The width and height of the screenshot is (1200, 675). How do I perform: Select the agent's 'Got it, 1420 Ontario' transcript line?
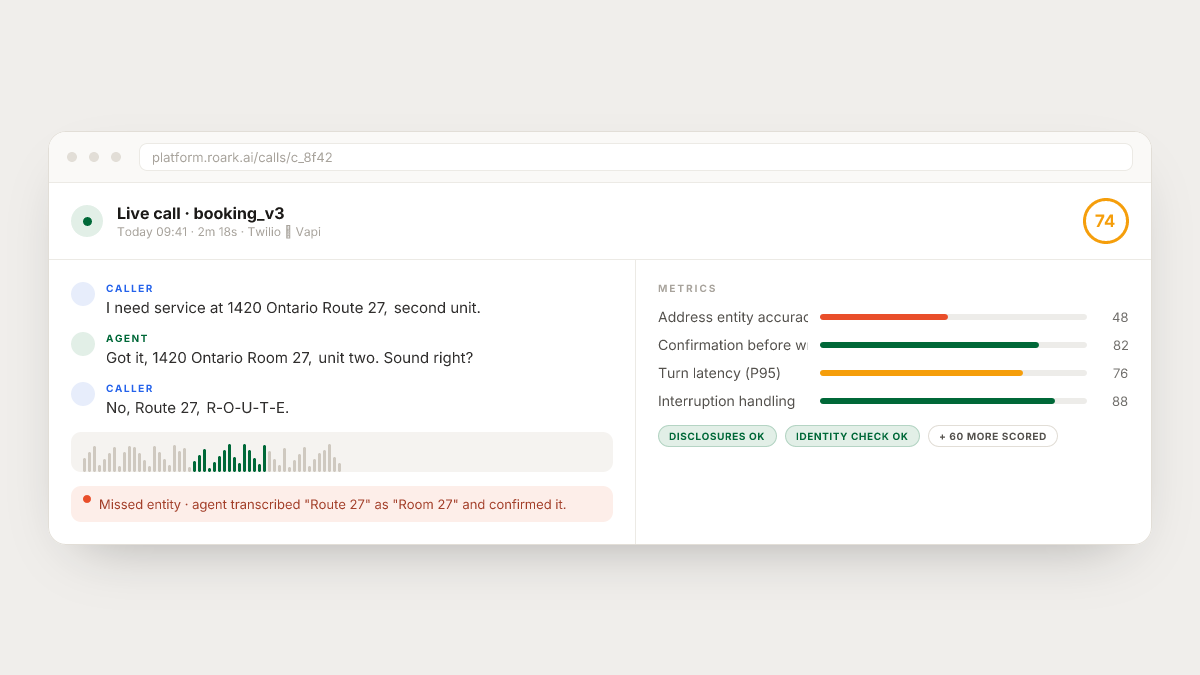[289, 358]
